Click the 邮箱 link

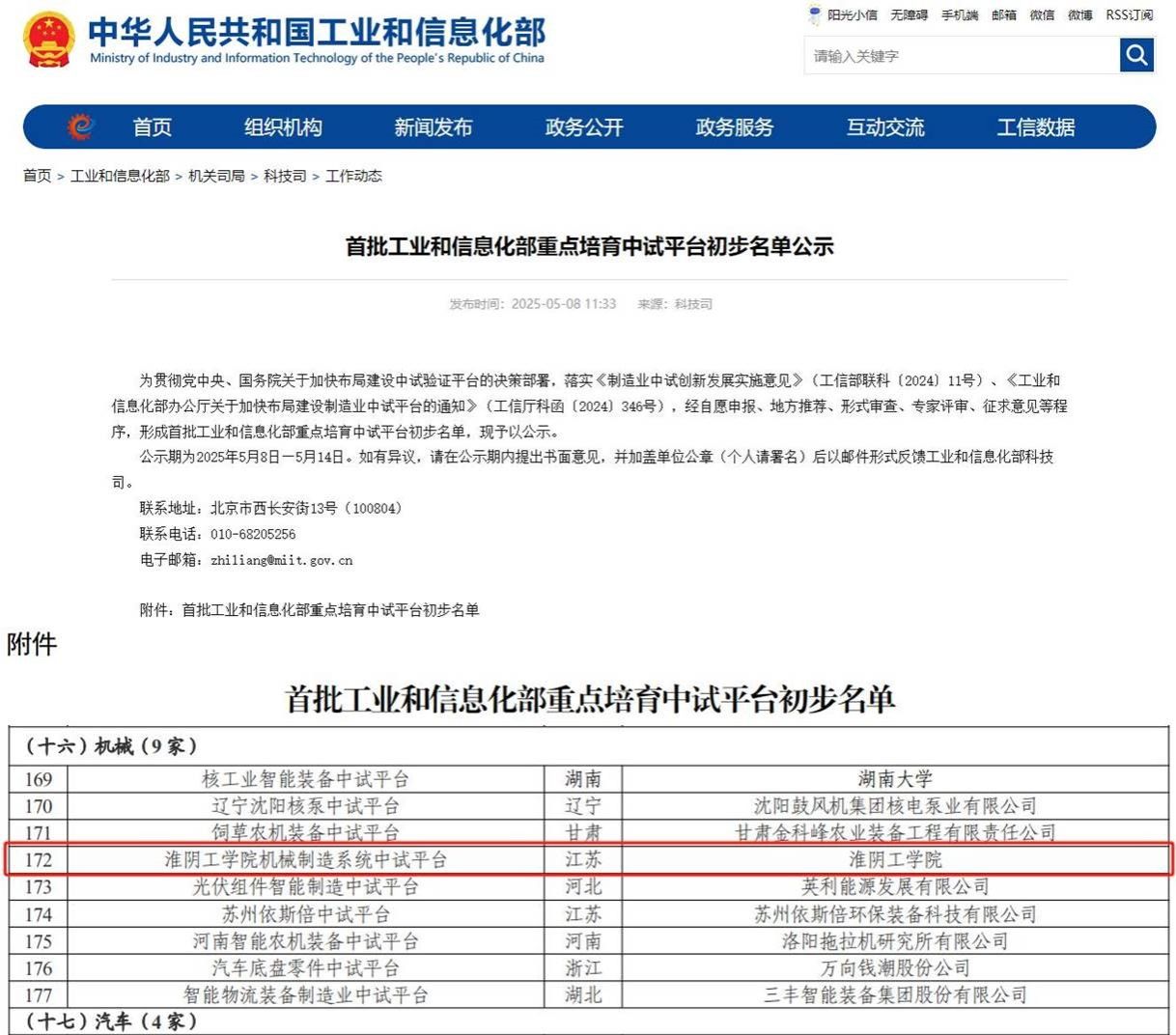(x=1004, y=15)
